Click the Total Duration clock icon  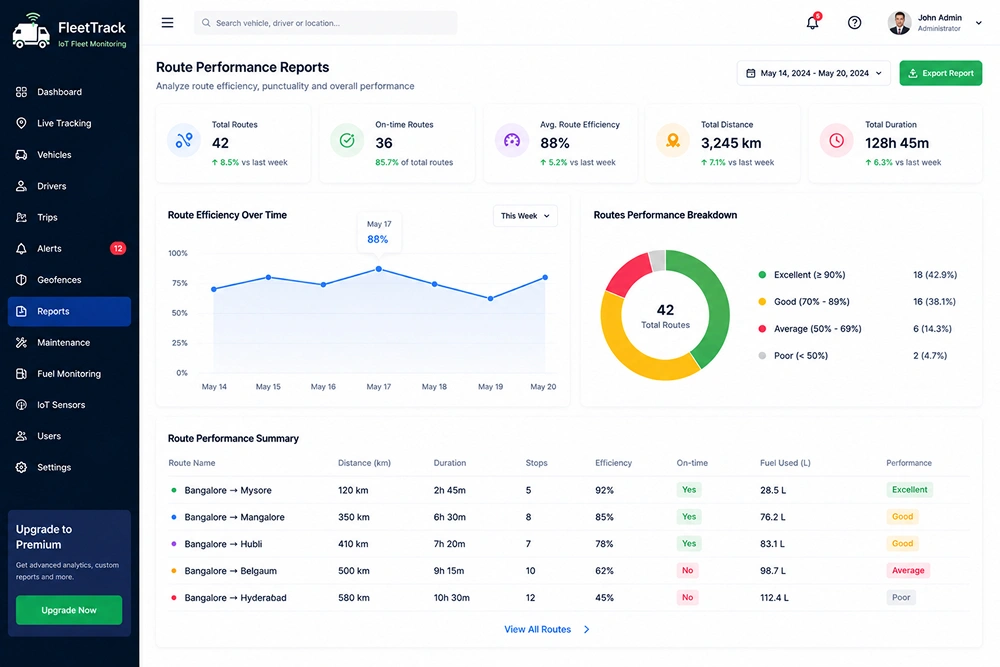tap(836, 140)
